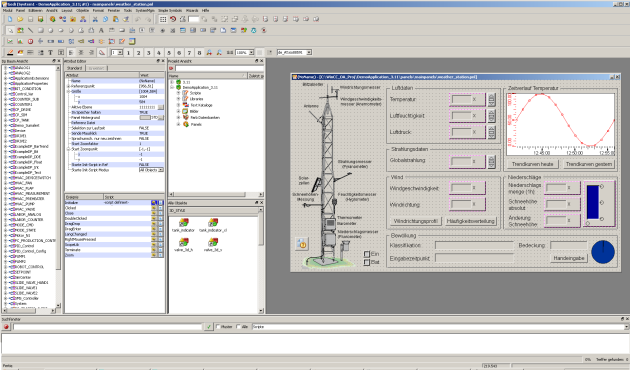Viewport: 630px width, 370px height.
Task: Expand the Scripts node in project tree
Action: tap(178, 93)
